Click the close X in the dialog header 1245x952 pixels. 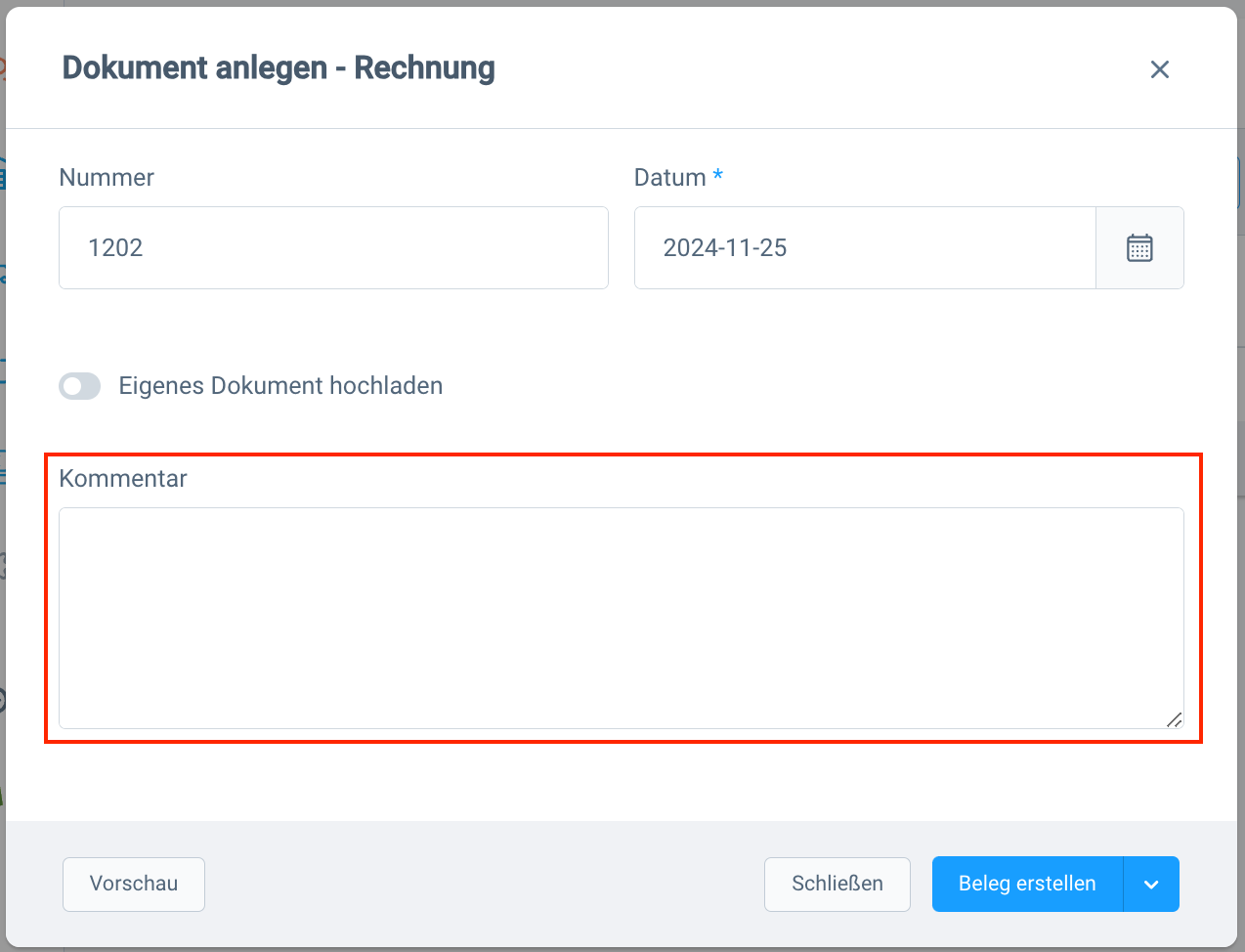[1159, 68]
